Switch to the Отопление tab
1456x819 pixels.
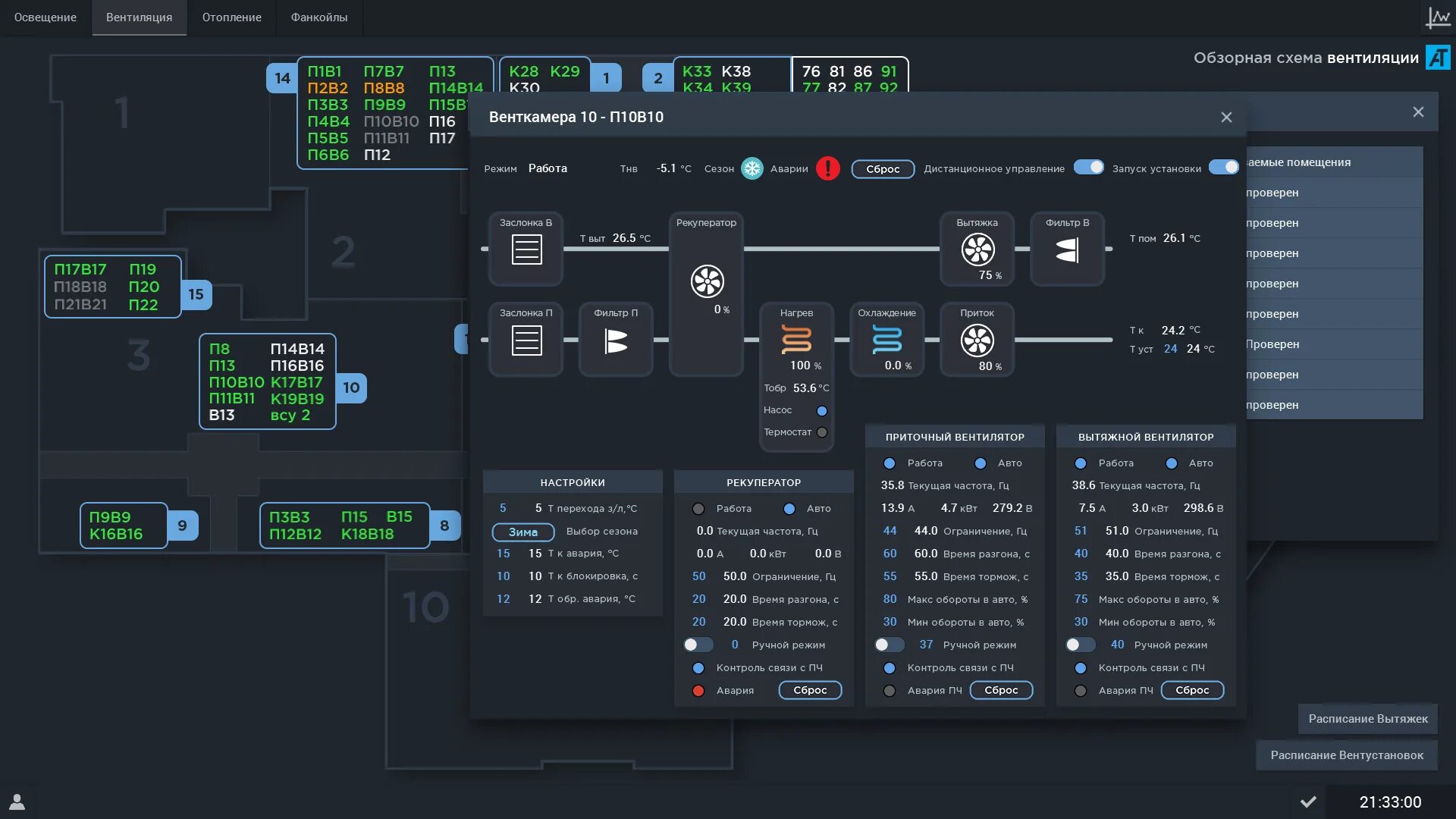[231, 17]
